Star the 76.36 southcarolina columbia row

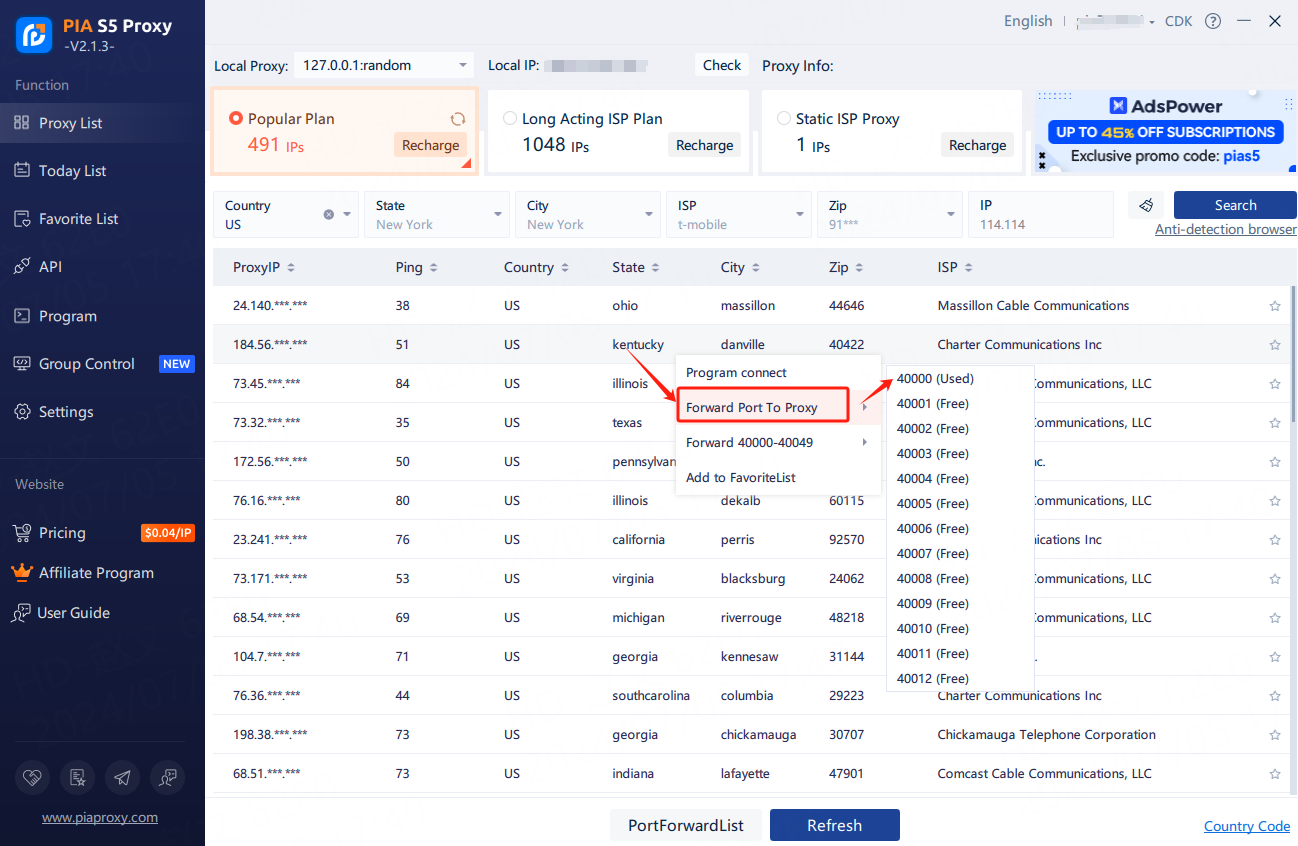[1275, 696]
